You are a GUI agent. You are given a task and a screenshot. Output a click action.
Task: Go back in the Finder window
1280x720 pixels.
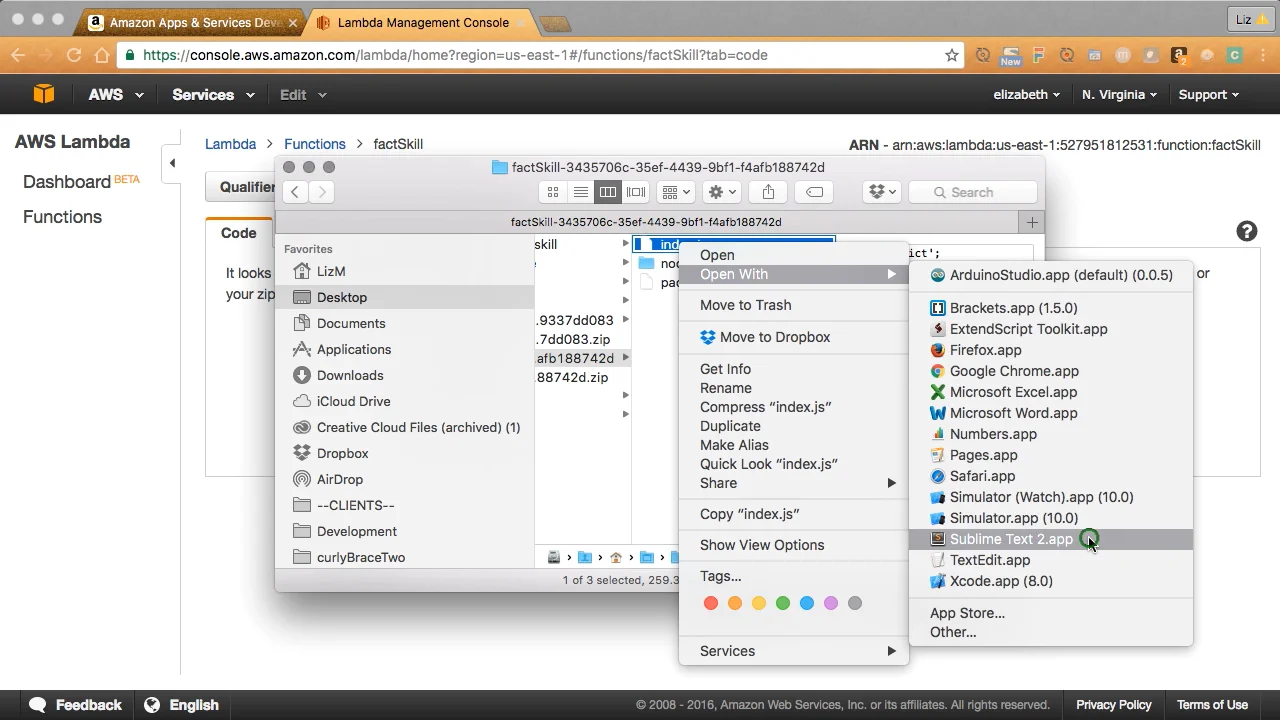[x=295, y=192]
